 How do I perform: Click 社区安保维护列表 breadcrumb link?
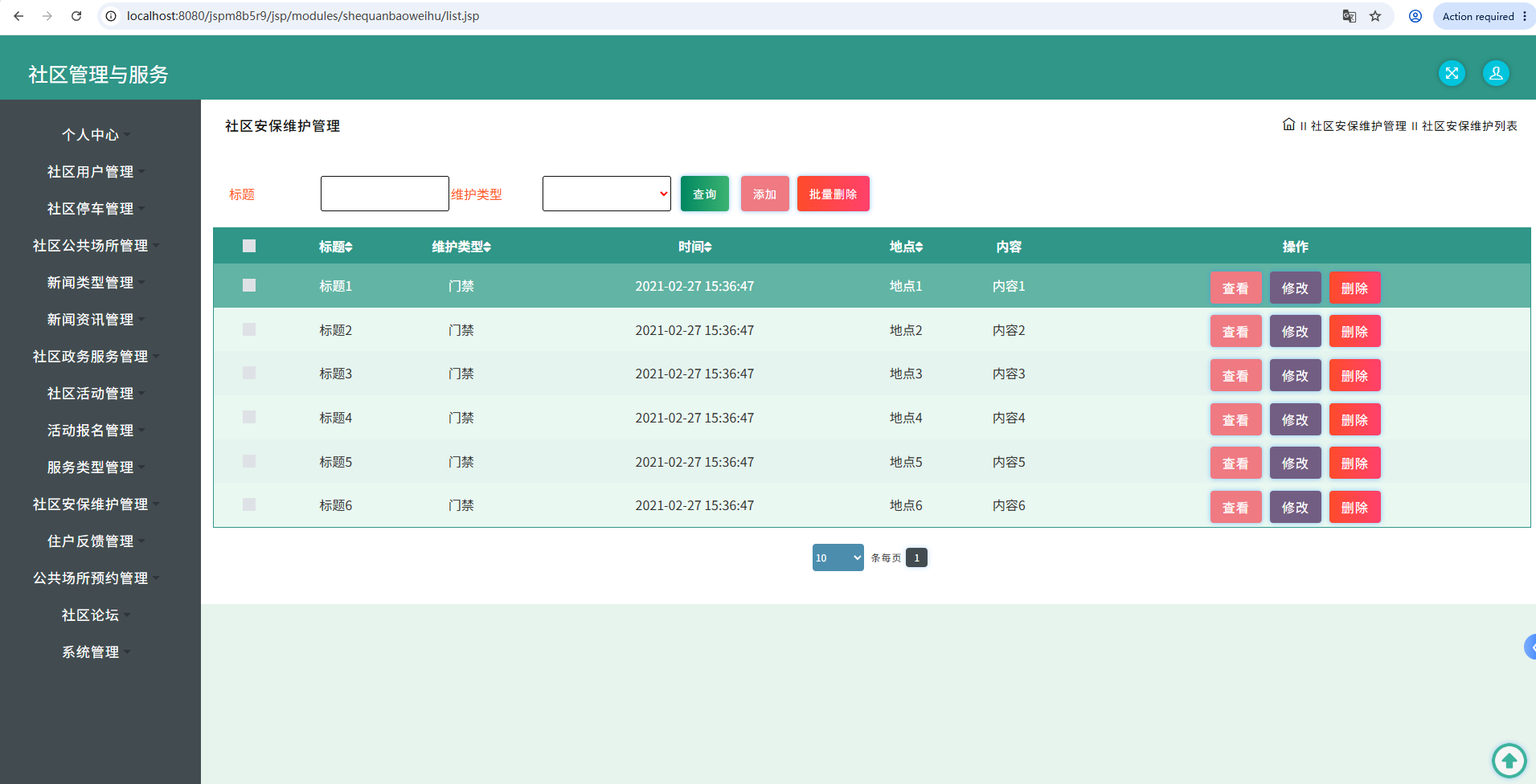[x=1469, y=126]
